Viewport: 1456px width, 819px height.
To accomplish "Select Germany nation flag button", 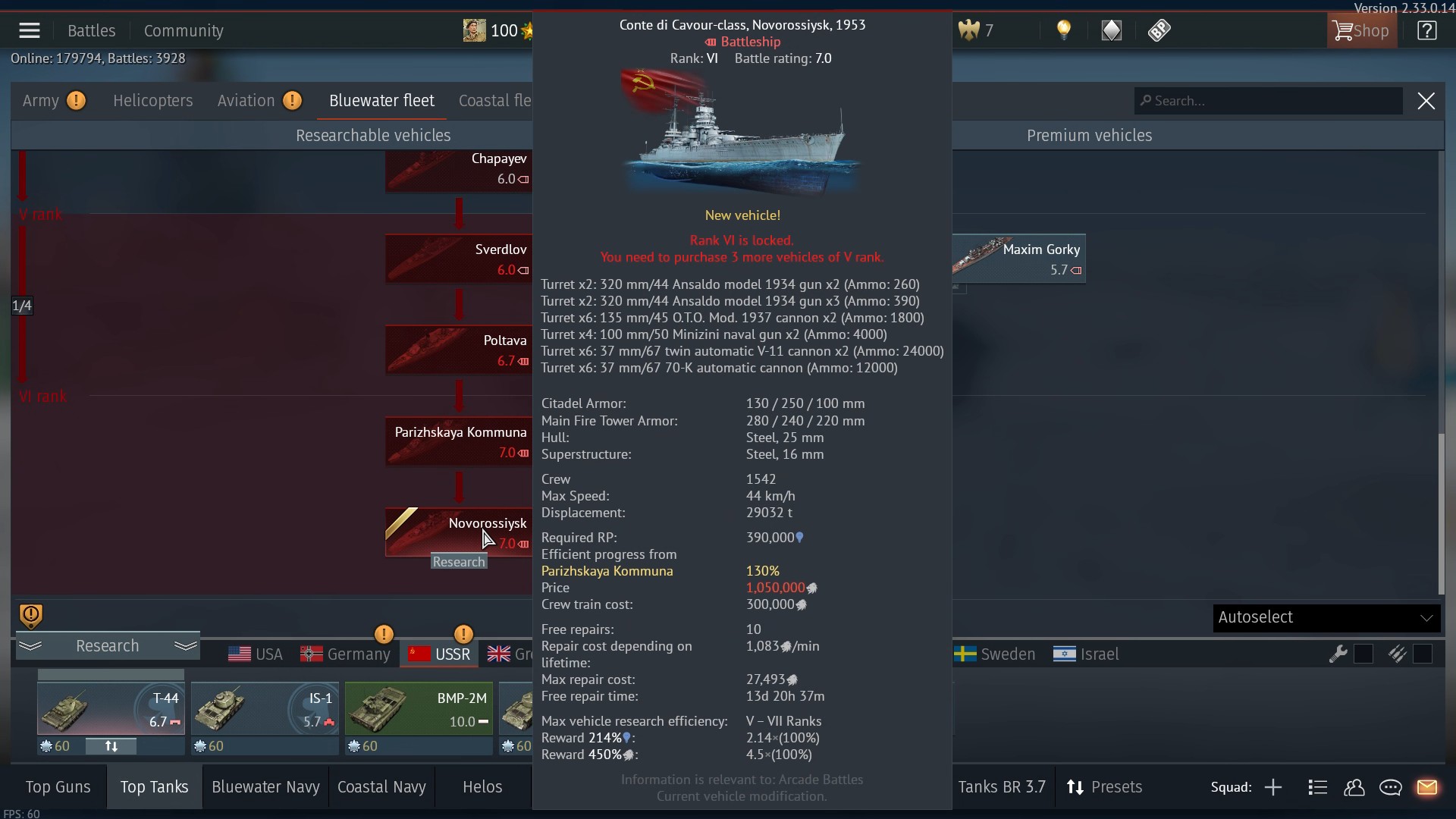I will pyautogui.click(x=345, y=654).
